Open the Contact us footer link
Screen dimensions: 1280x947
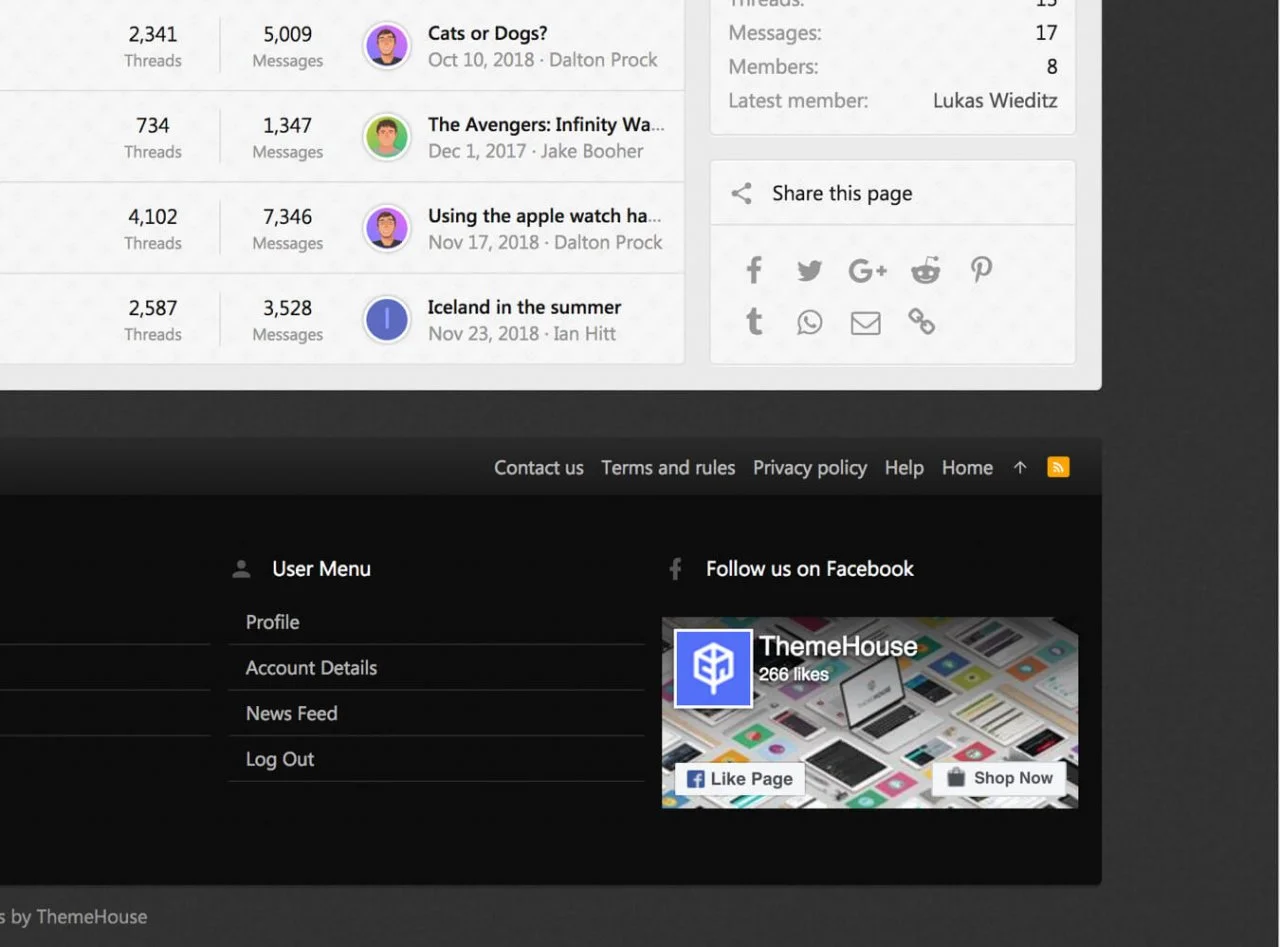pos(538,468)
